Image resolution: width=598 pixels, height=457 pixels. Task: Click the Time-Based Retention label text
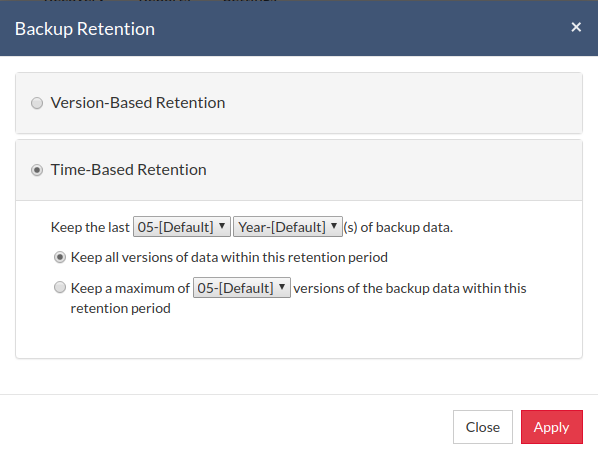[x=129, y=170]
